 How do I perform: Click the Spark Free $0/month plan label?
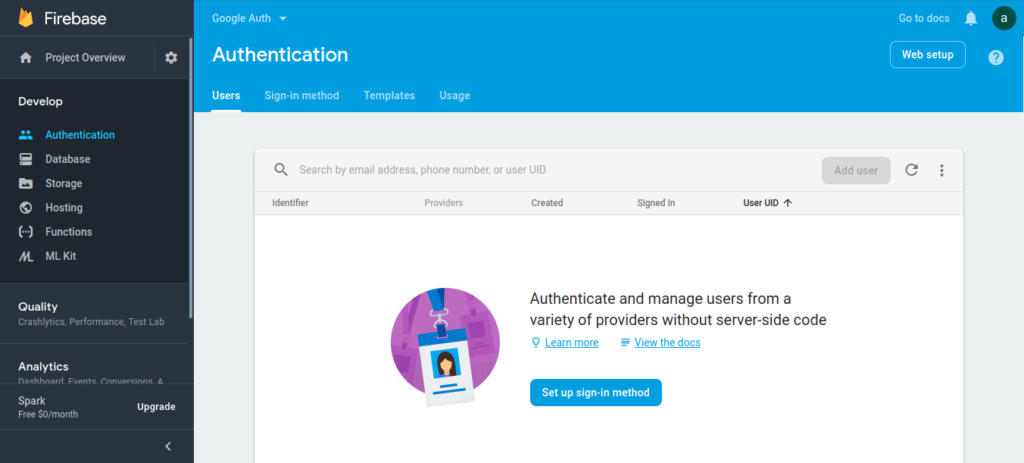tap(48, 407)
